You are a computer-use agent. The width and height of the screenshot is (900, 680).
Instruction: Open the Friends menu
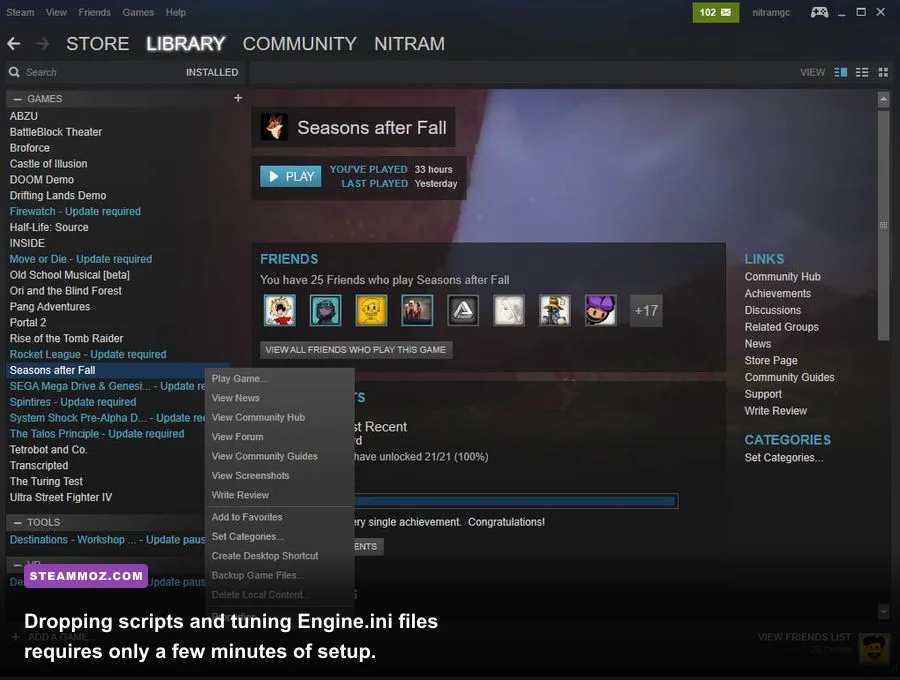[x=95, y=12]
